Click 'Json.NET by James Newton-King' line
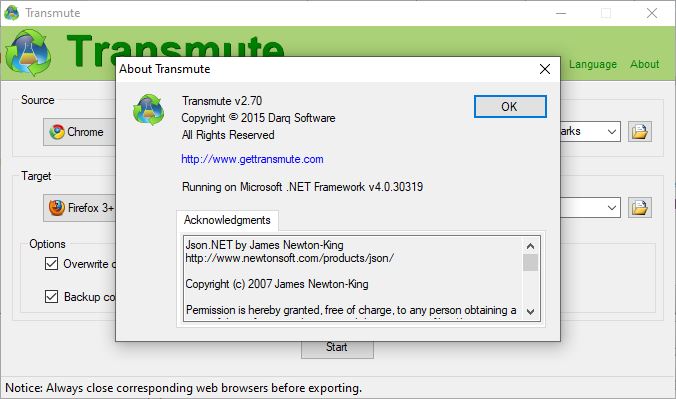This screenshot has width=676, height=399. click(264, 245)
